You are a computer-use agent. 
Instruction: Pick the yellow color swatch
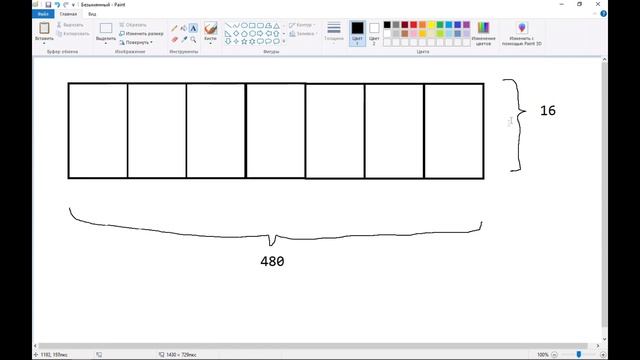click(431, 25)
